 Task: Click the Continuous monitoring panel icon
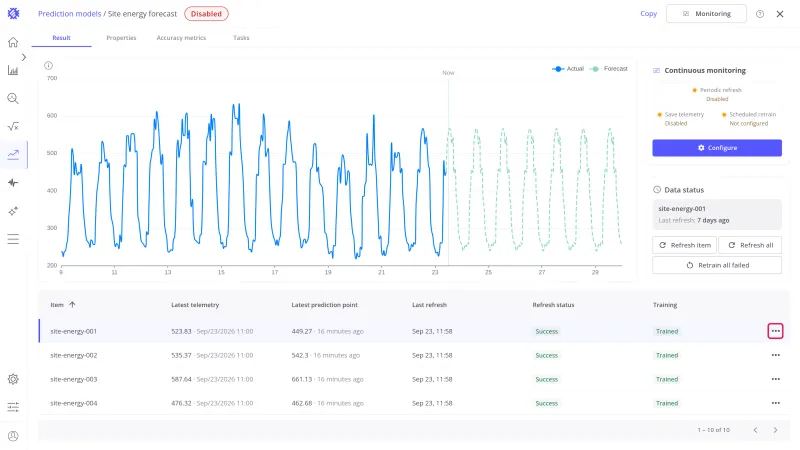[656, 70]
